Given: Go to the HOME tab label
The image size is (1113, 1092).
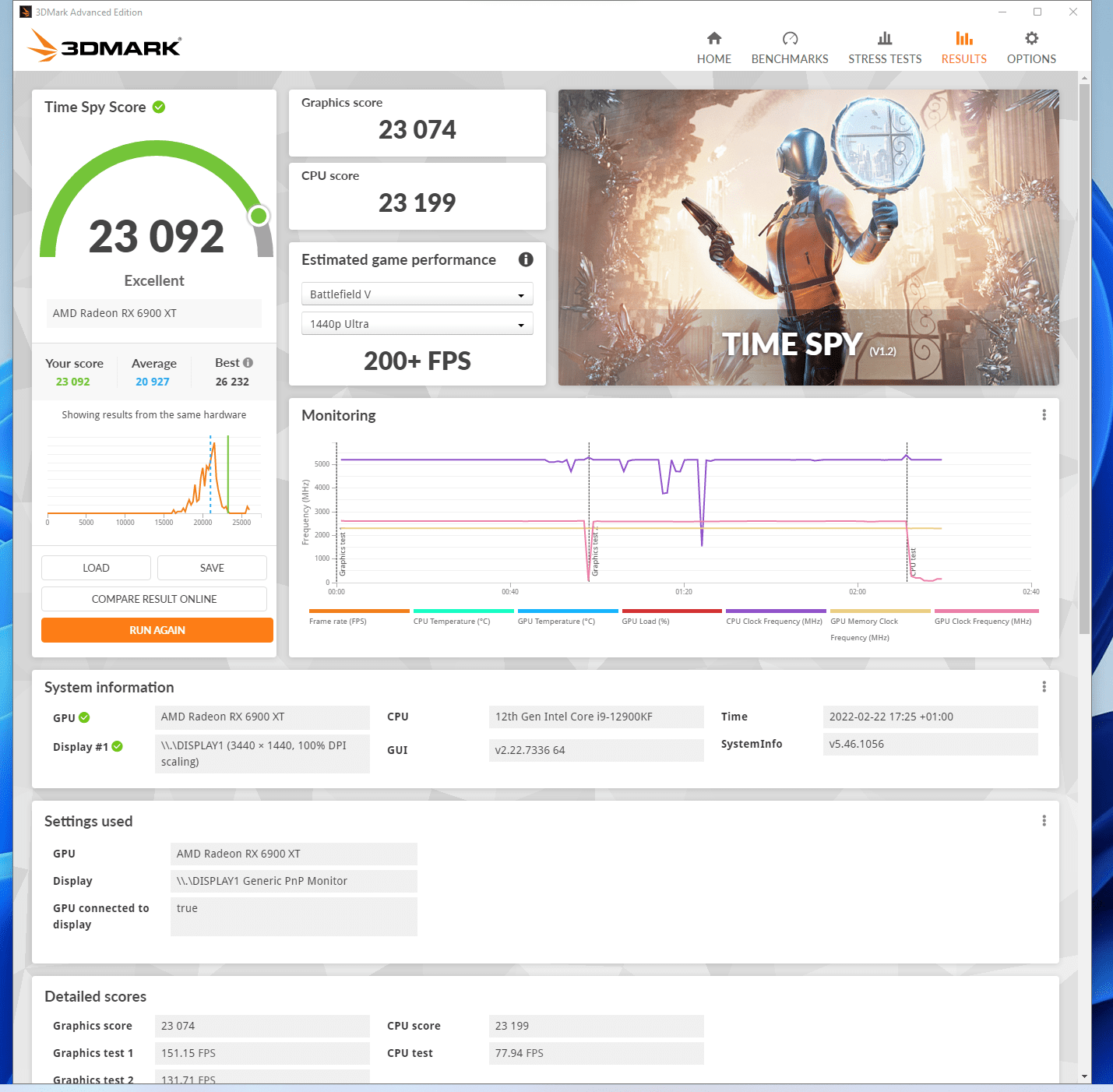Looking at the screenshot, I should click(x=713, y=59).
